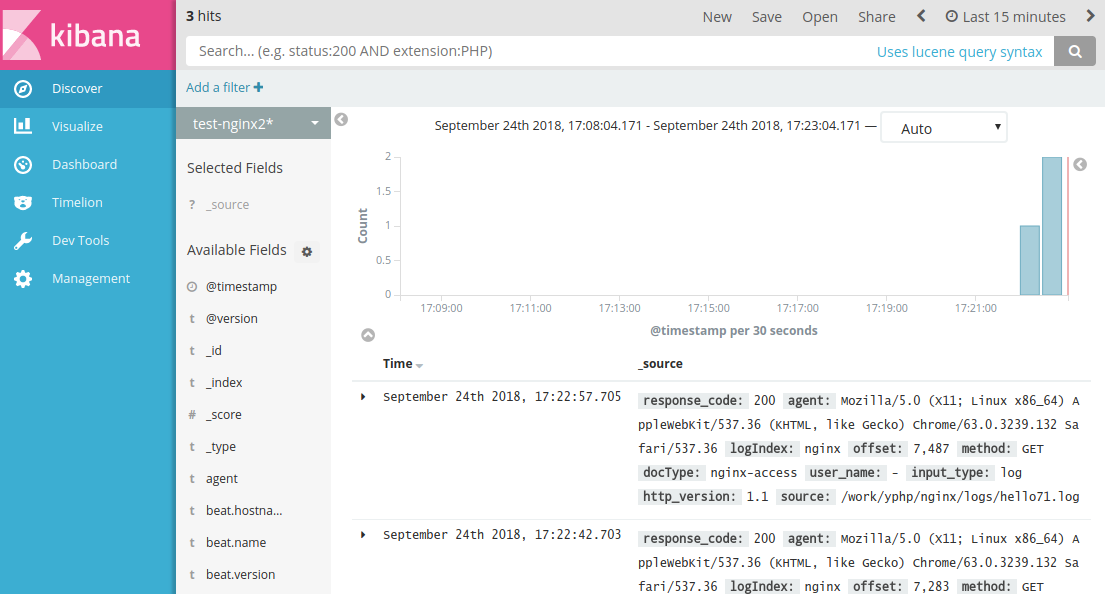
Task: Click the Timelion icon in sidebar
Action: tap(23, 203)
